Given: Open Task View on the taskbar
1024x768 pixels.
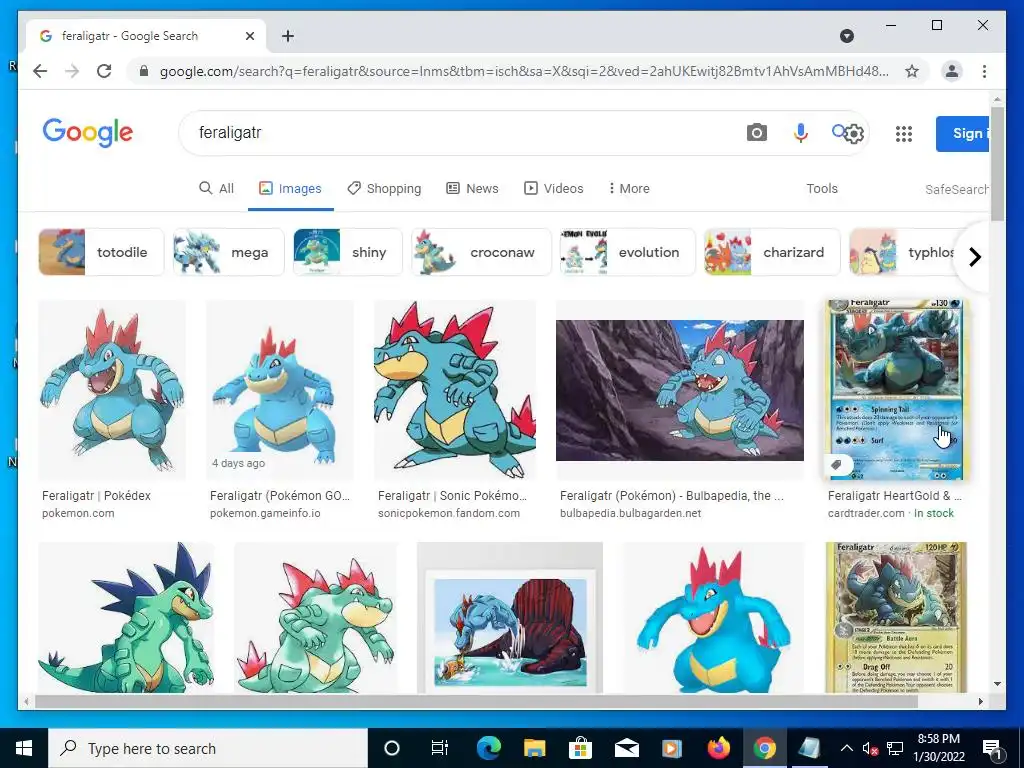Looking at the screenshot, I should [440, 748].
